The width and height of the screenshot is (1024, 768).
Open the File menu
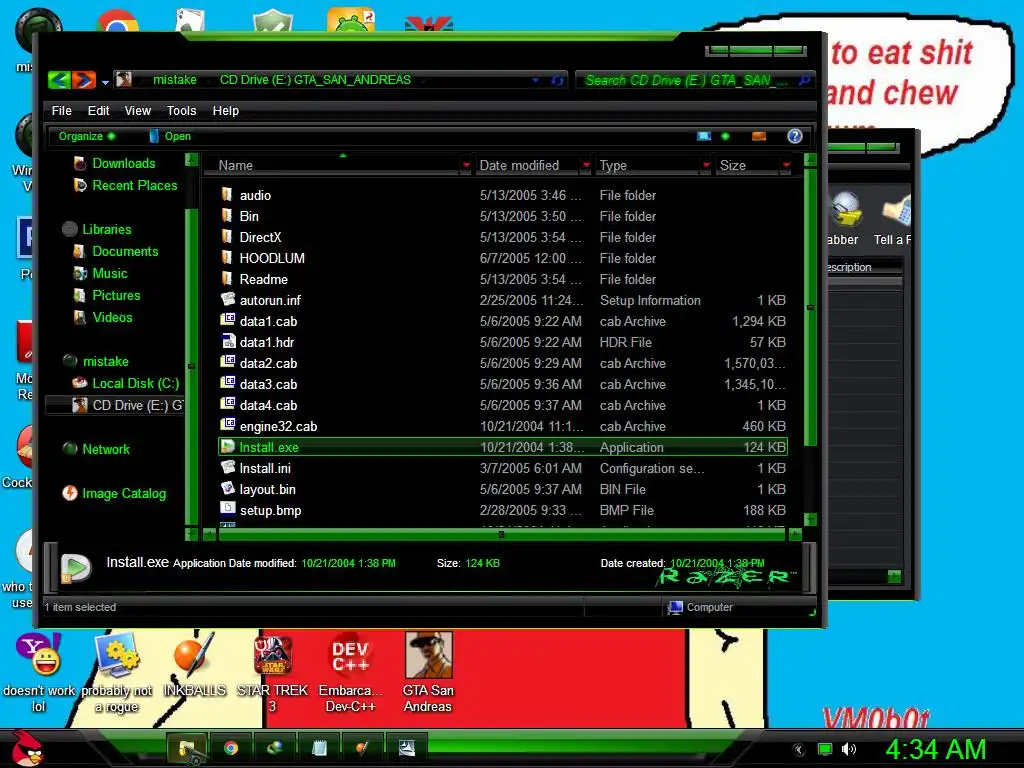[61, 110]
